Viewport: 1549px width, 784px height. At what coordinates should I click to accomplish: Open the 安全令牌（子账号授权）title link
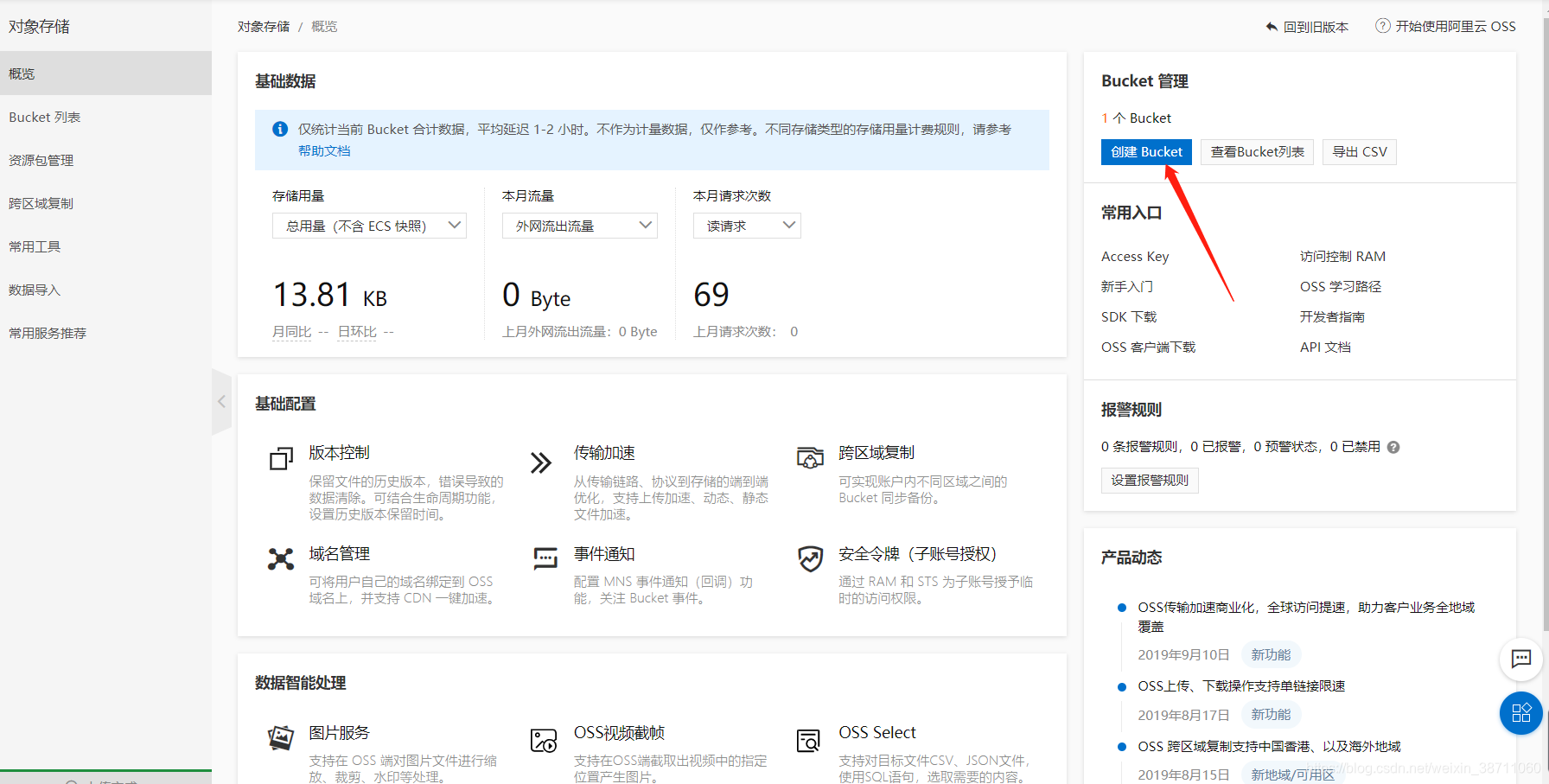918,554
